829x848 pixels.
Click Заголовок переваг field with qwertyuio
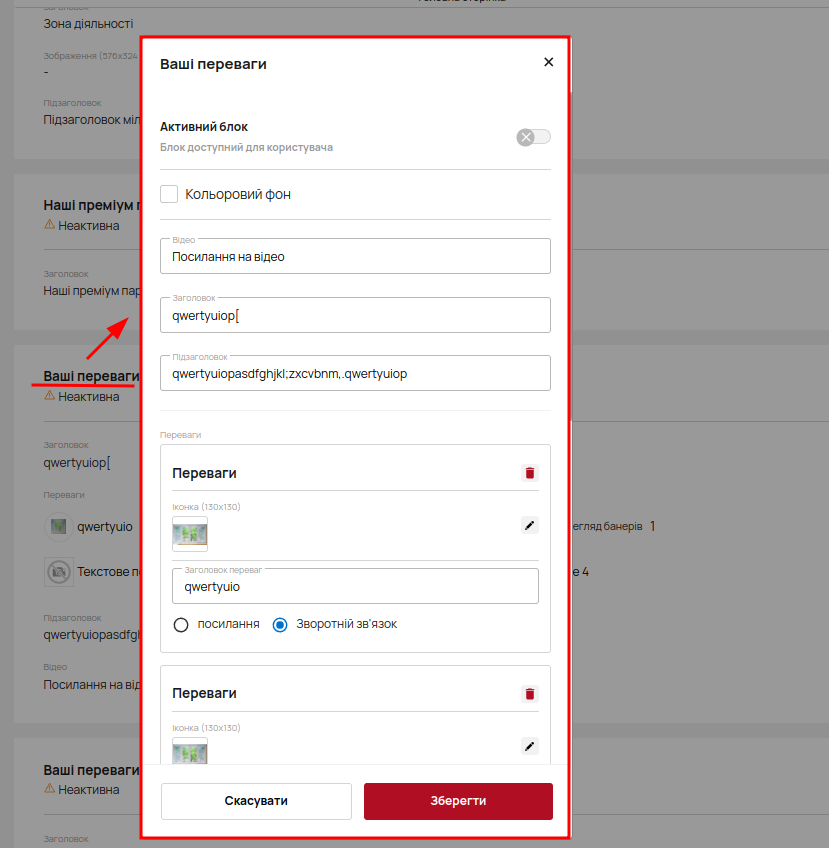355,586
